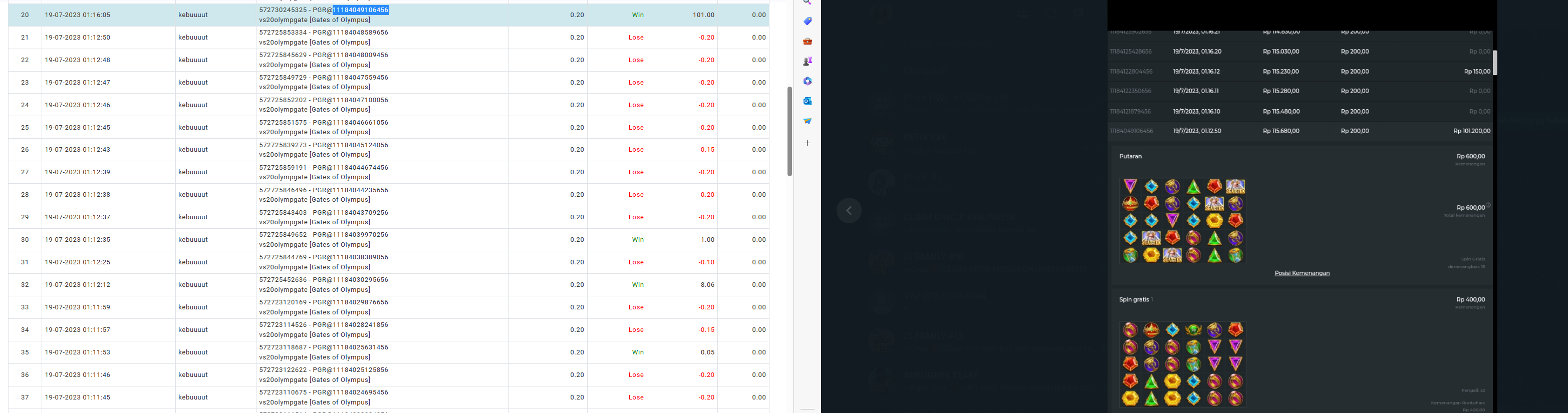The height and width of the screenshot is (413, 1568).
Task: Select date 19-07-2023 01:11:59 in row 33
Action: [x=77, y=307]
